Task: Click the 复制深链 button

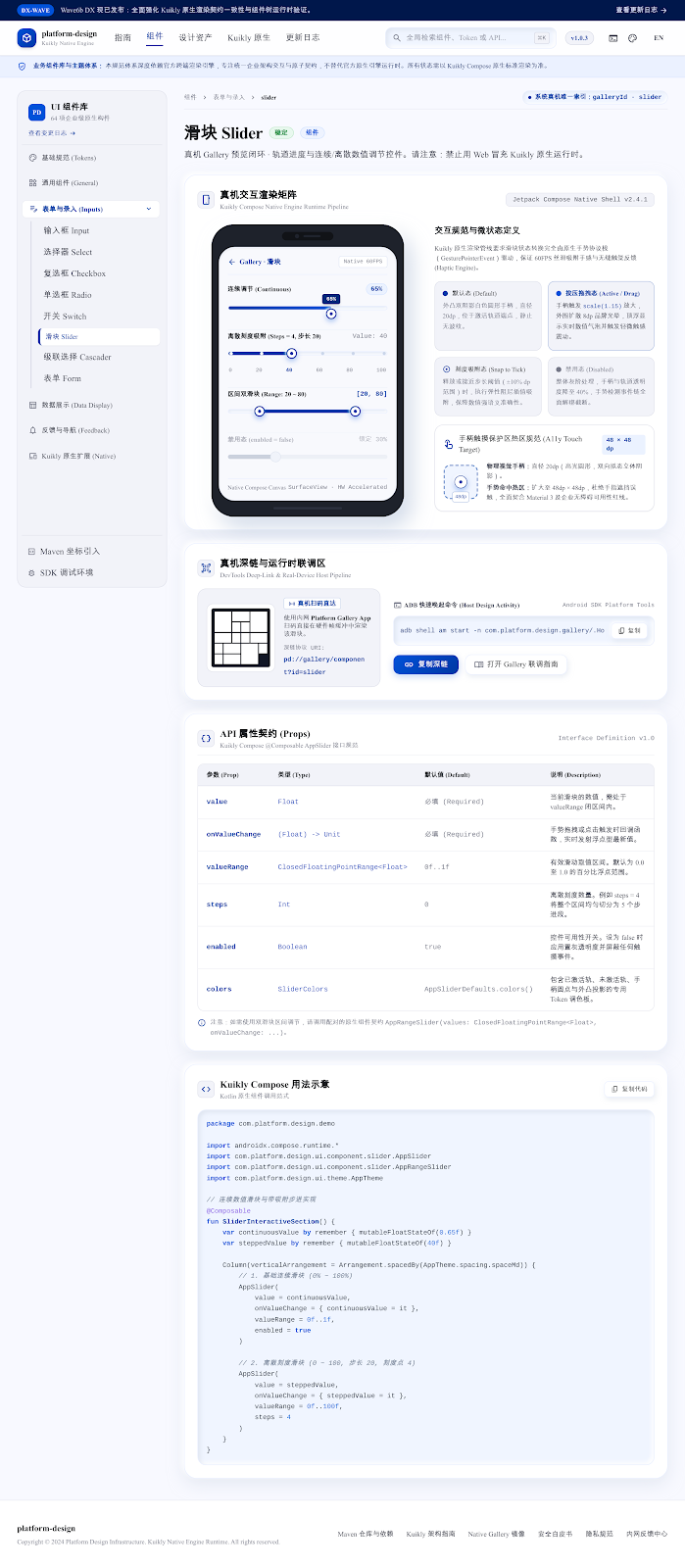Action: tap(425, 663)
